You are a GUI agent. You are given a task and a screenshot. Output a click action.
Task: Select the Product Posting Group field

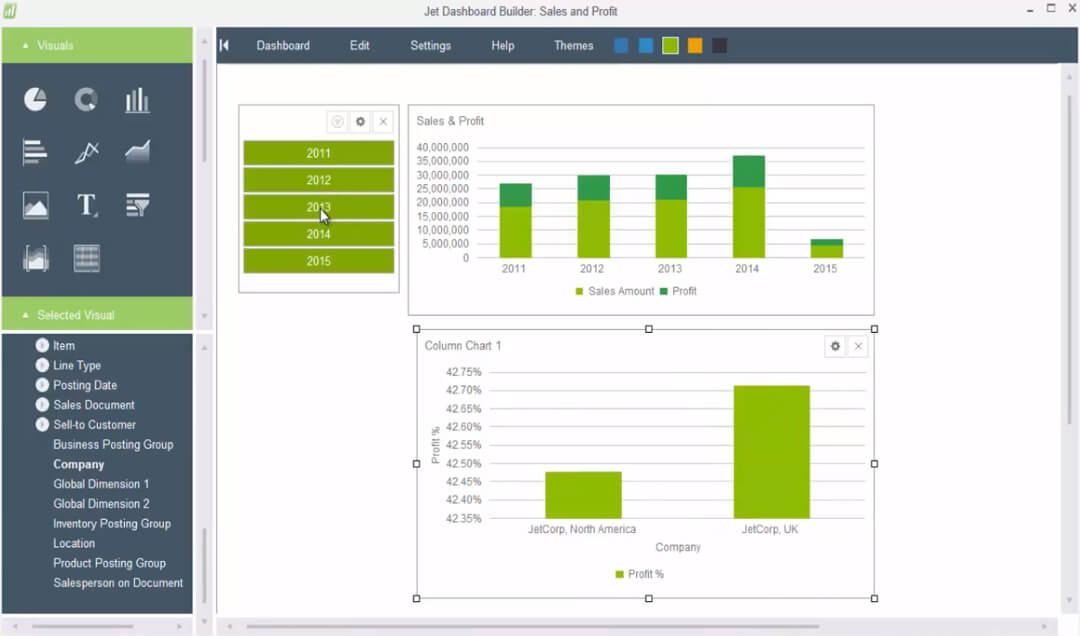pos(110,563)
